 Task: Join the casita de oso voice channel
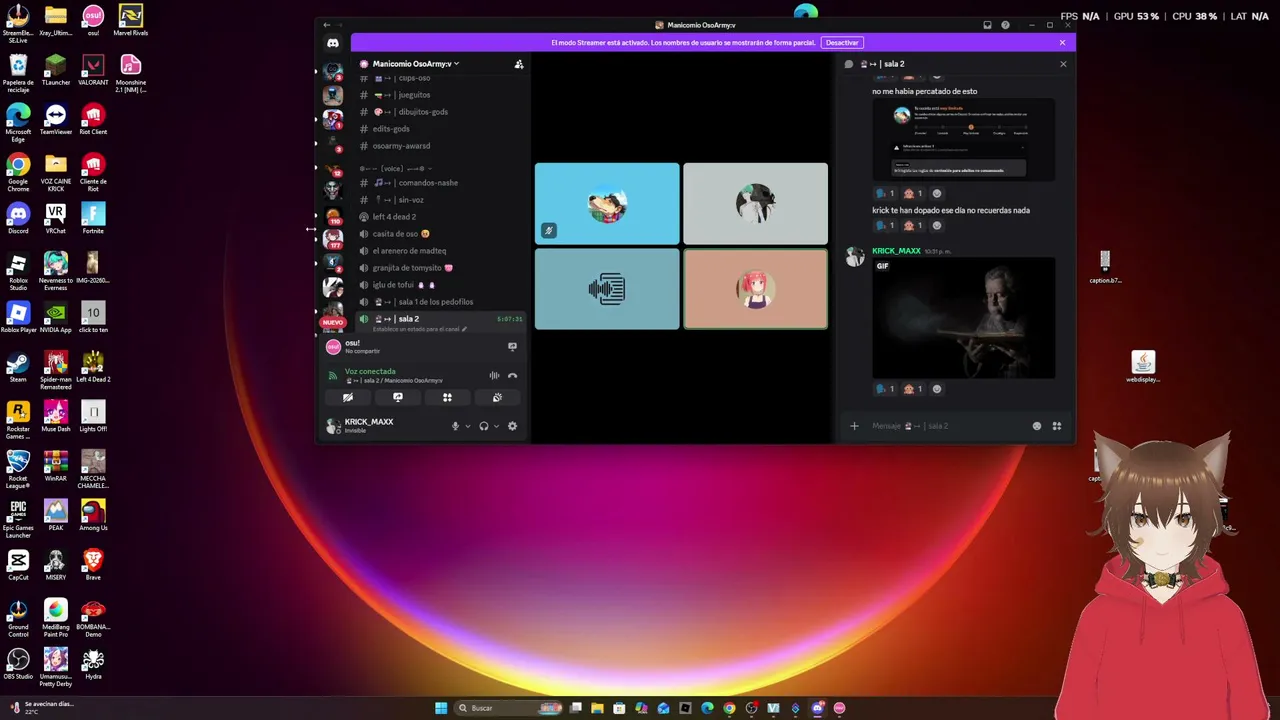click(x=439, y=234)
